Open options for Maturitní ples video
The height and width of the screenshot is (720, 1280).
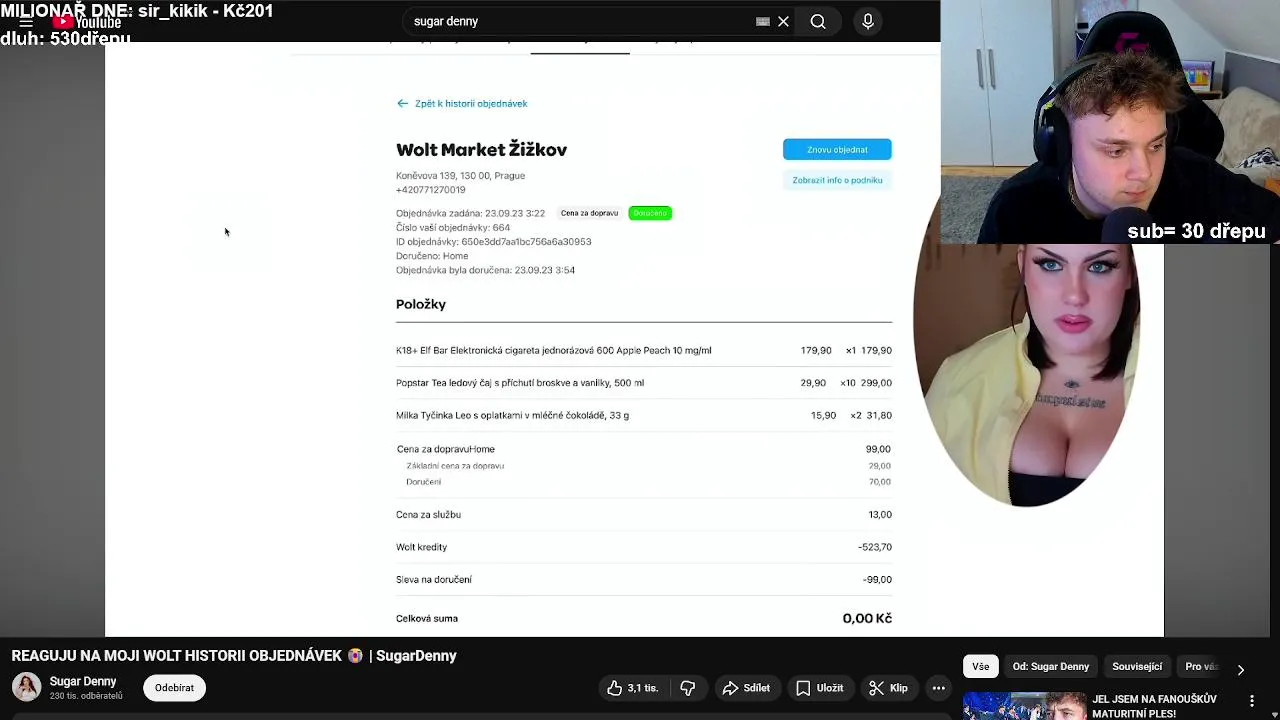[1252, 700]
